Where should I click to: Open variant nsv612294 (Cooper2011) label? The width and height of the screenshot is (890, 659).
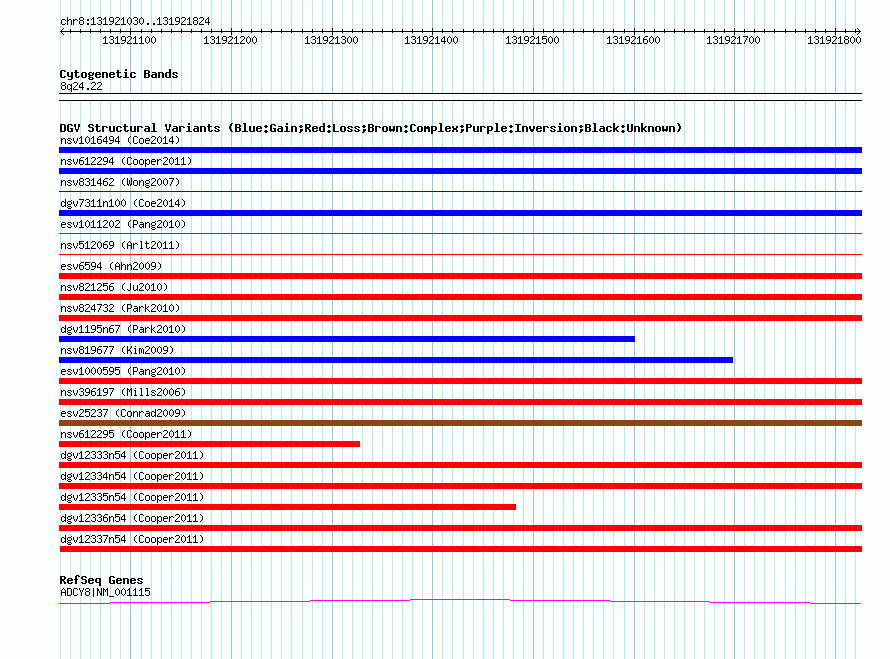[x=126, y=161]
